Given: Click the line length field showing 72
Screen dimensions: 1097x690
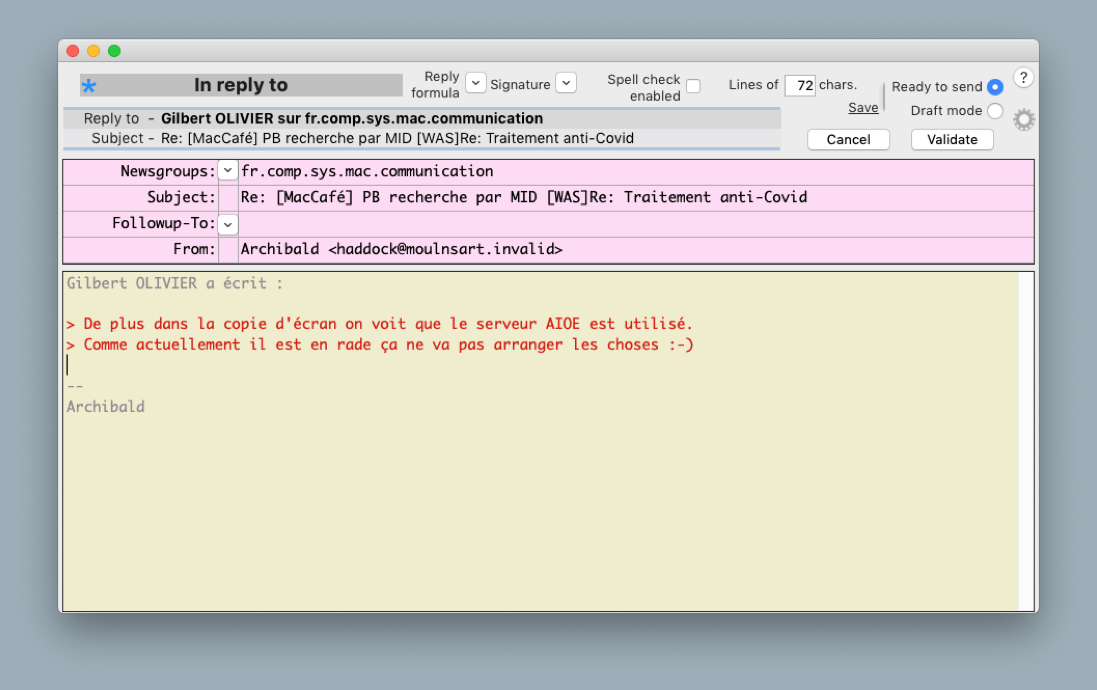Looking at the screenshot, I should 800,86.
